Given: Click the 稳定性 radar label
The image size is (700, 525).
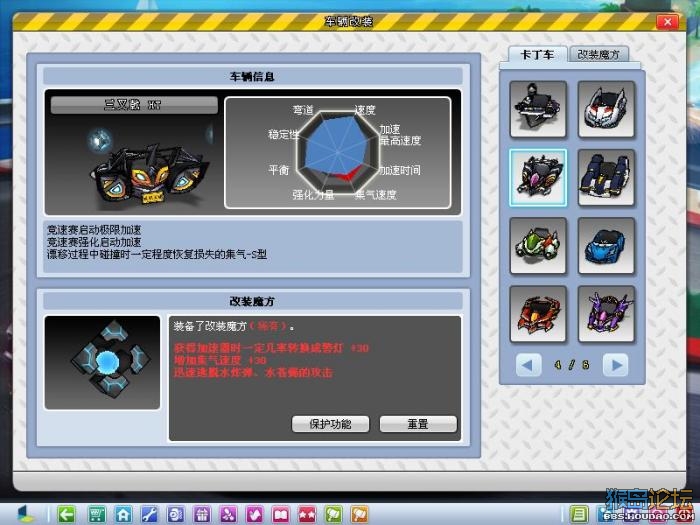Looking at the screenshot, I should pyautogui.click(x=284, y=134).
